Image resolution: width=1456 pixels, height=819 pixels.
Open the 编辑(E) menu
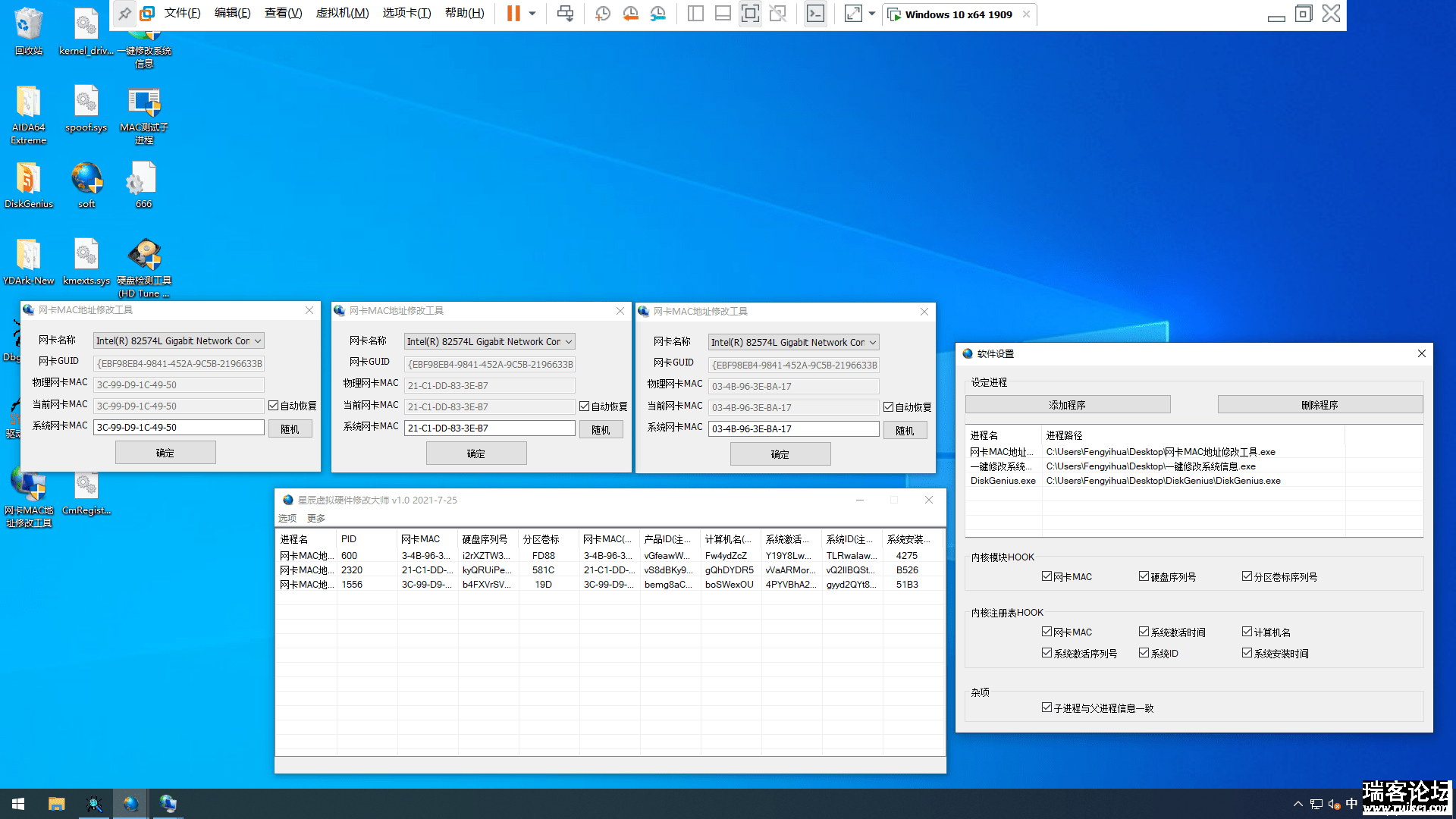tap(232, 14)
